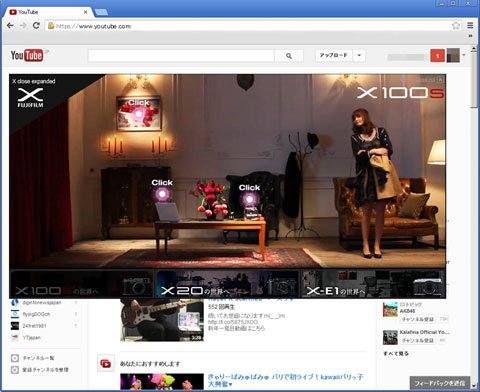480x392 pixels.
Task: Expand the upload button dropdown arrow
Action: click(x=359, y=55)
